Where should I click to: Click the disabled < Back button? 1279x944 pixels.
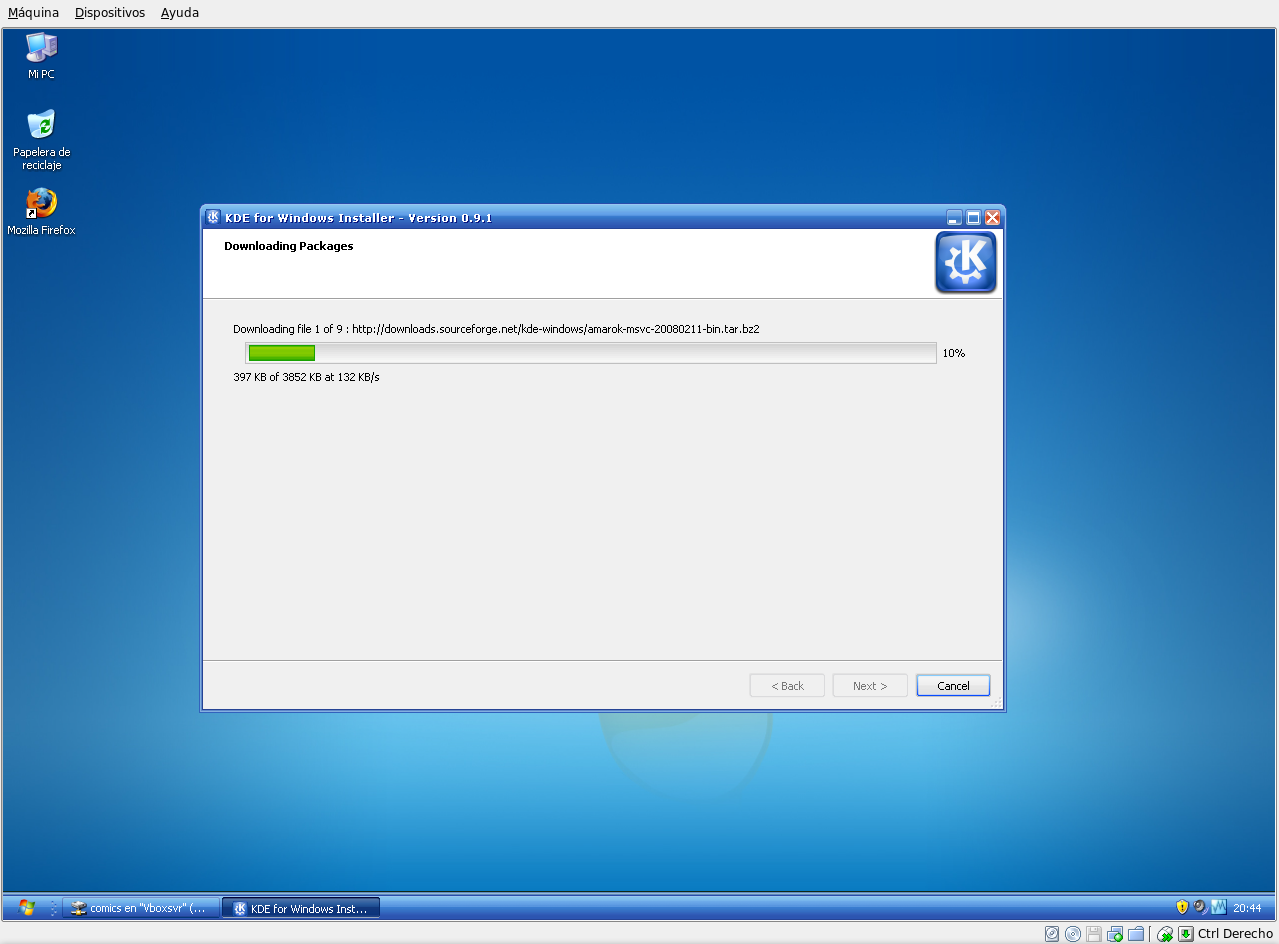pyautogui.click(x=787, y=686)
